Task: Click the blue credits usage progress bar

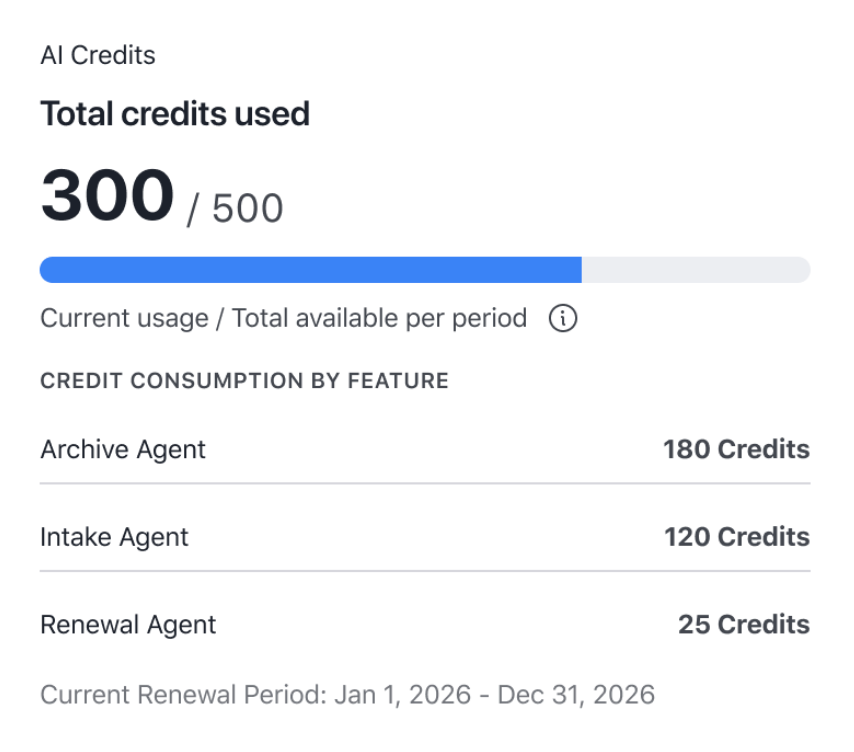Action: click(311, 270)
